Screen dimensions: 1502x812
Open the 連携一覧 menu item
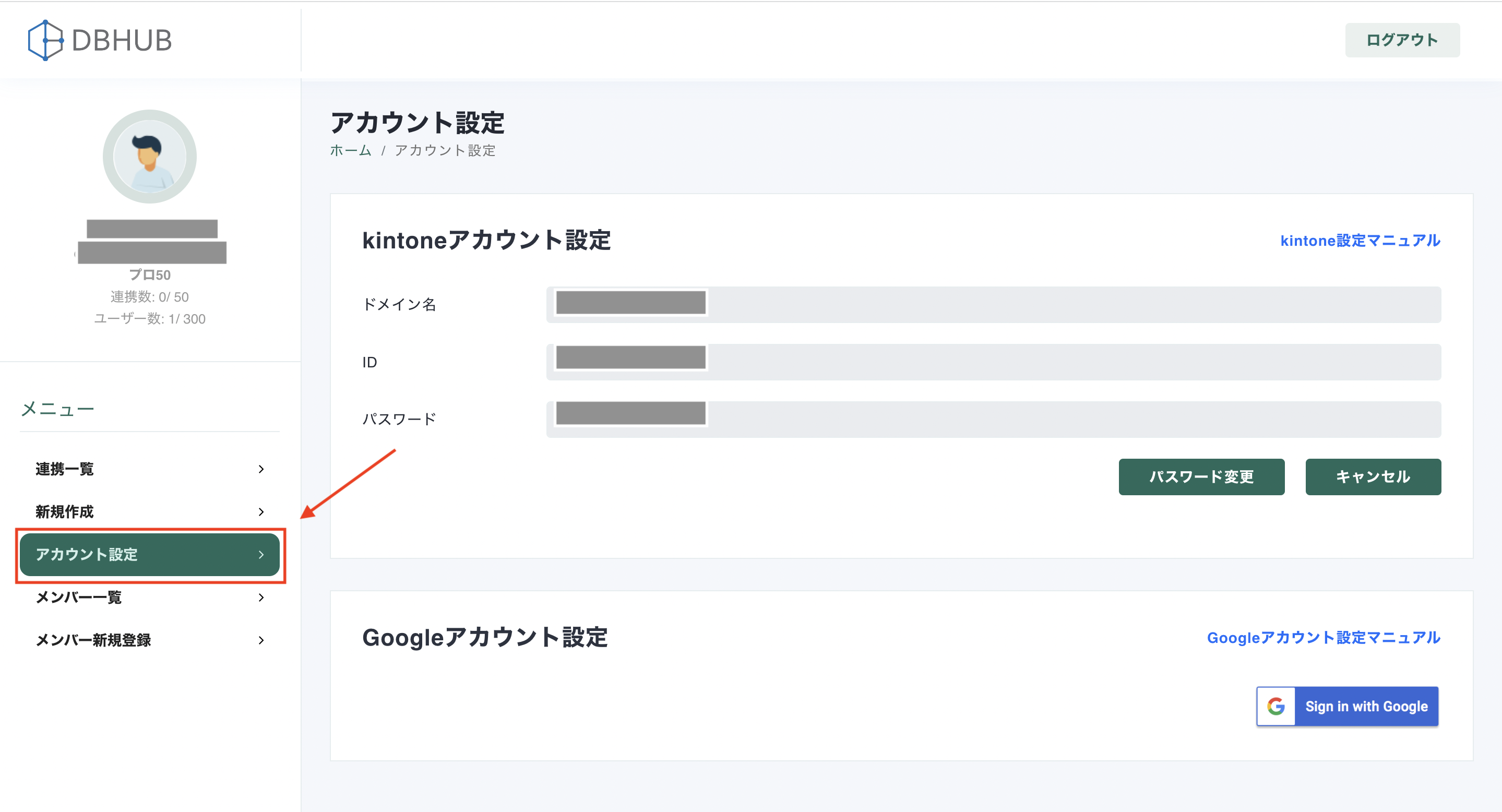pos(64,469)
